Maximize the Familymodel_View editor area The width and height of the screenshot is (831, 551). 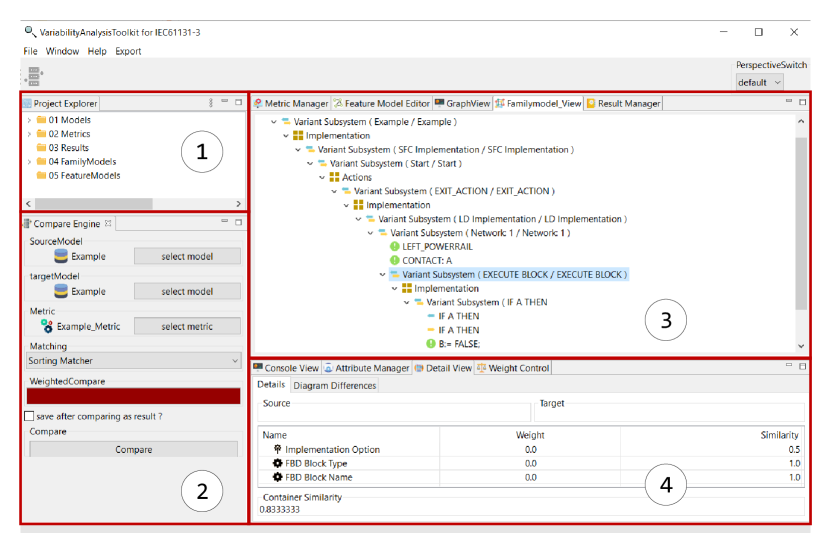tap(802, 102)
